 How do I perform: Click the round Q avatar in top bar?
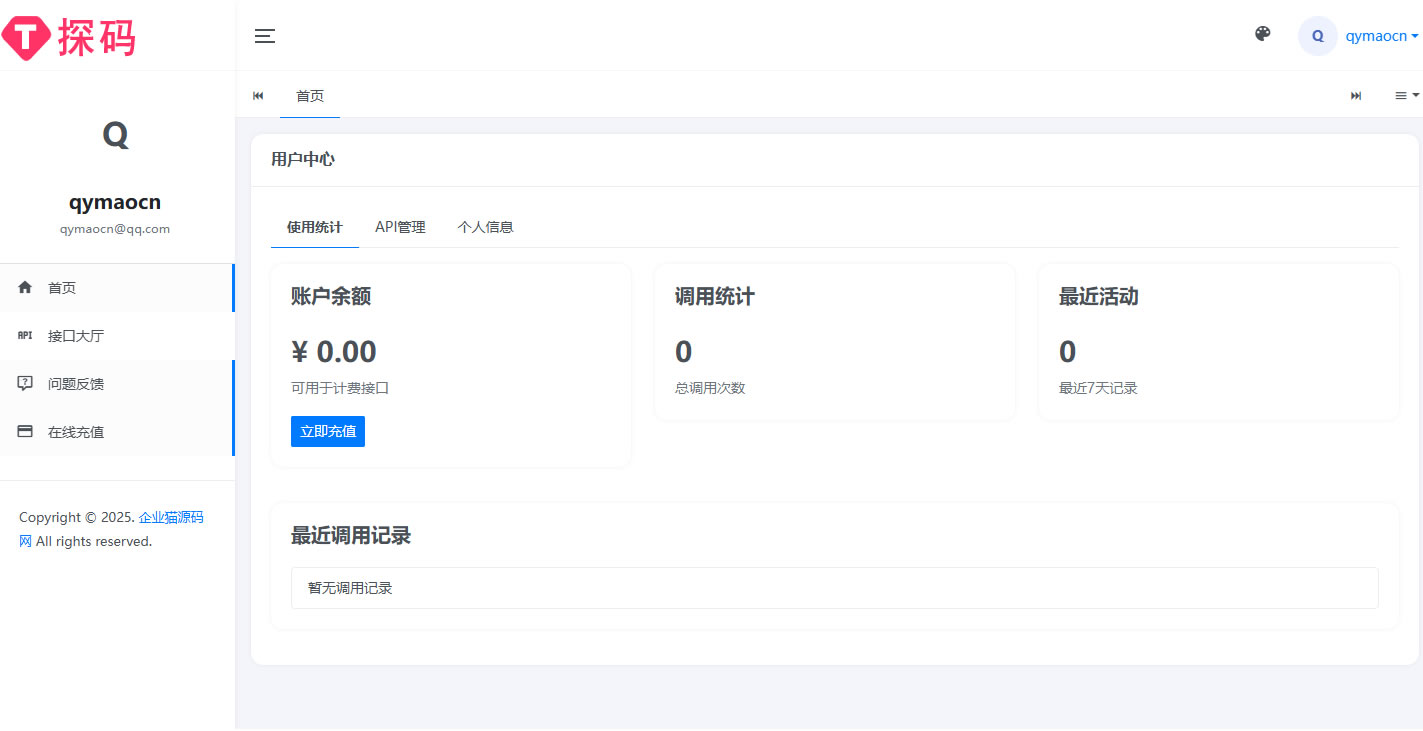point(1317,36)
